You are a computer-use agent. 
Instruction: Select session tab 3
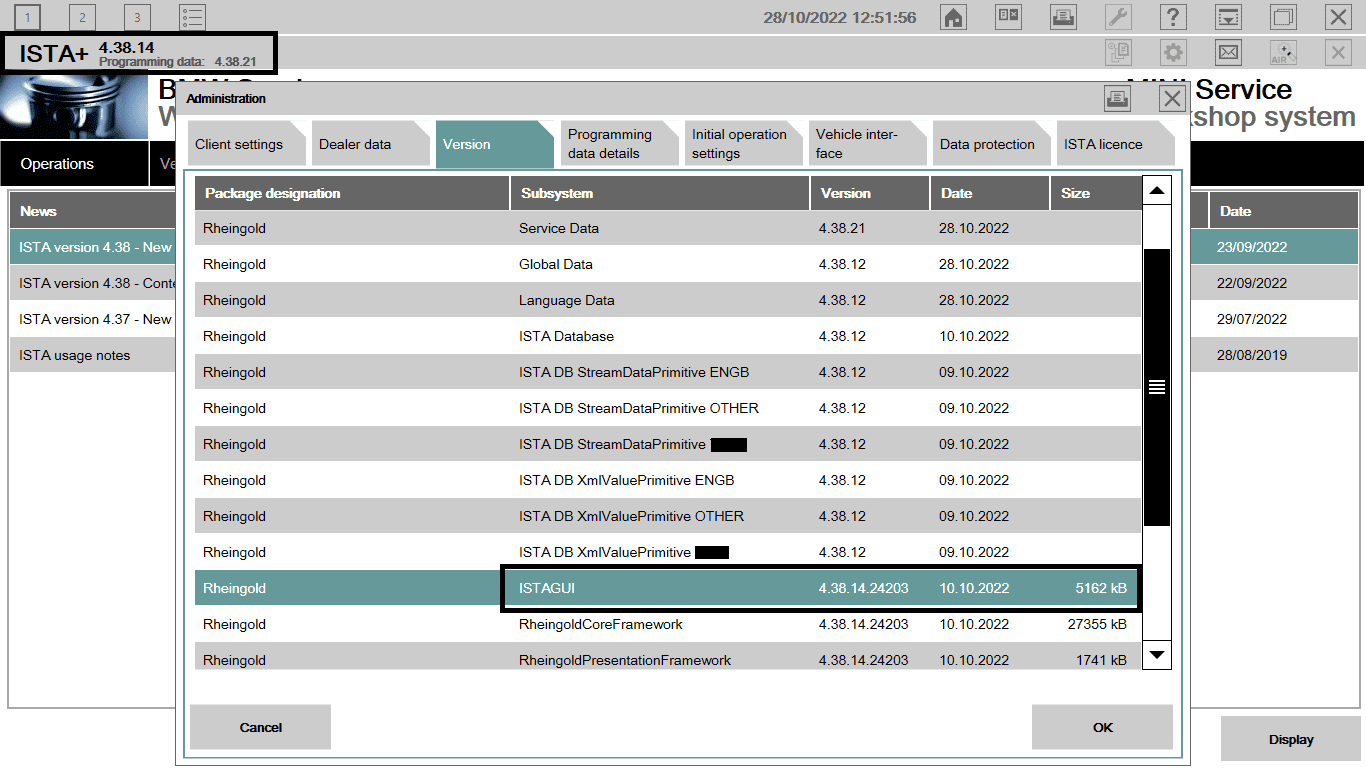tap(138, 17)
